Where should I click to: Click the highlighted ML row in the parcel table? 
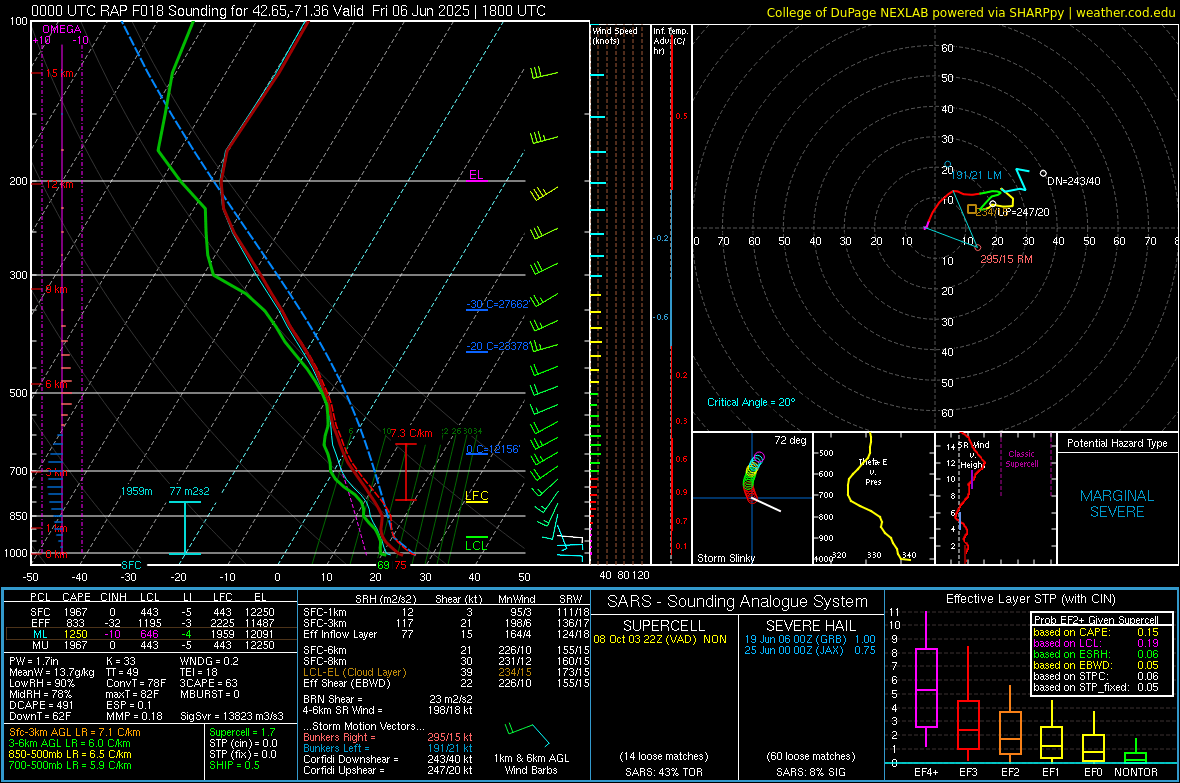[151, 634]
